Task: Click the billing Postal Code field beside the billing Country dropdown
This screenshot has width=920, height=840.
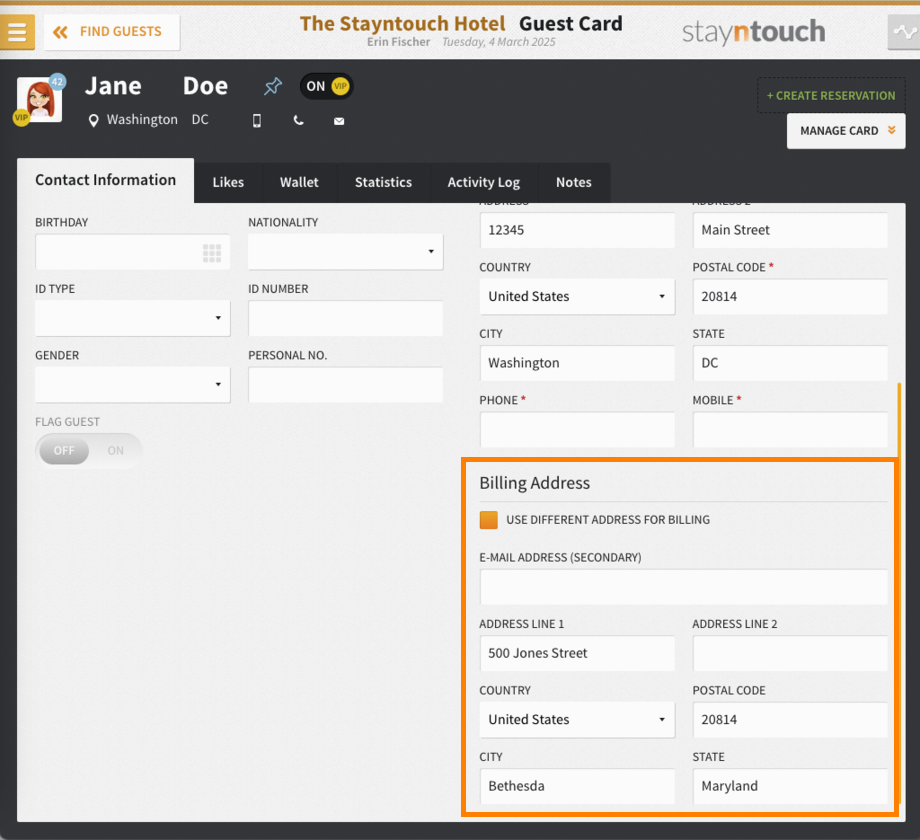Action: (x=790, y=720)
